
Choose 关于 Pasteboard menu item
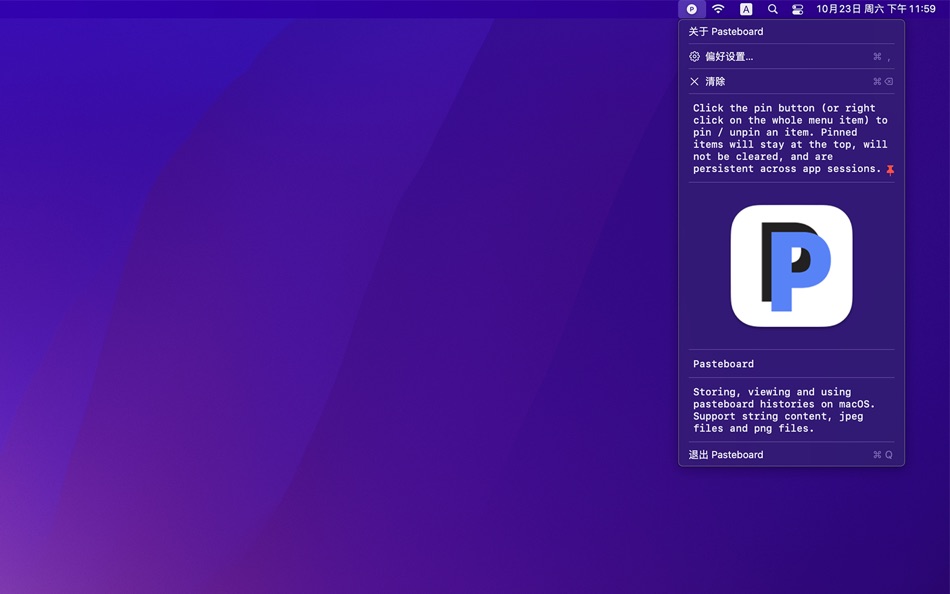(791, 32)
